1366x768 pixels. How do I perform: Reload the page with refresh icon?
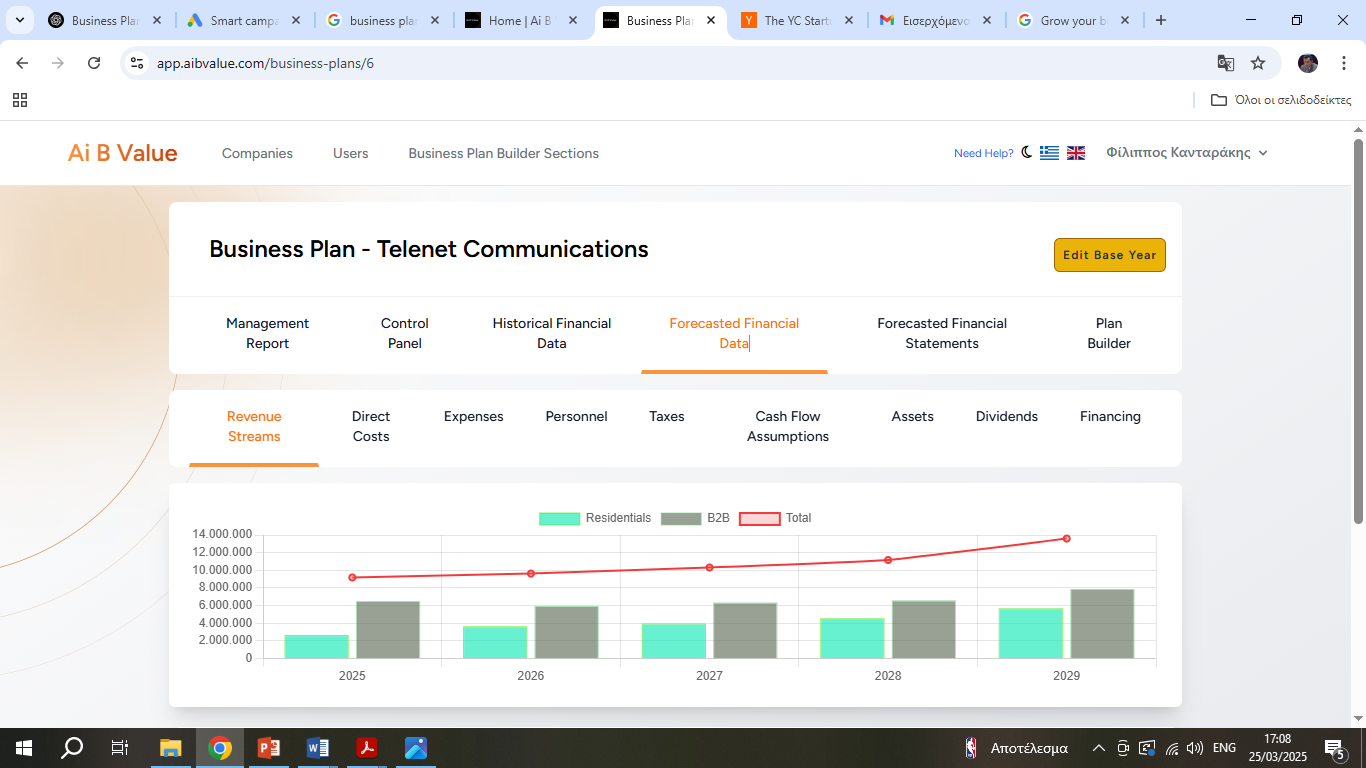coord(94,63)
